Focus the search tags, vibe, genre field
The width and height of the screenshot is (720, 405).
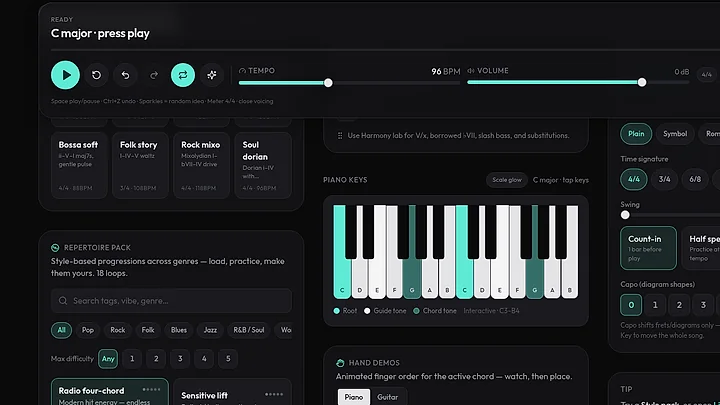click(171, 301)
